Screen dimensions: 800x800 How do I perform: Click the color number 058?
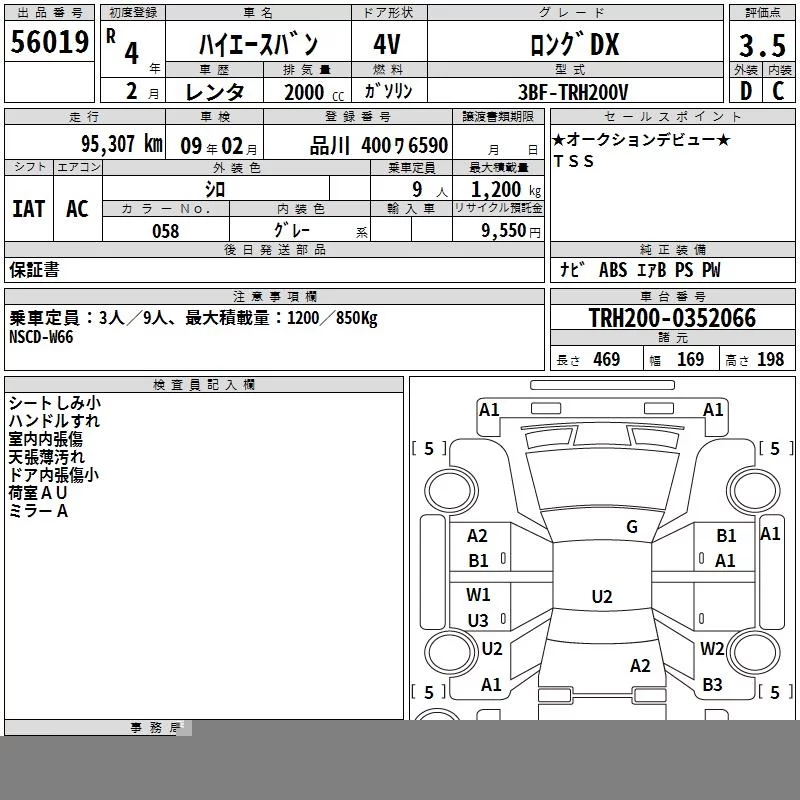click(166, 231)
